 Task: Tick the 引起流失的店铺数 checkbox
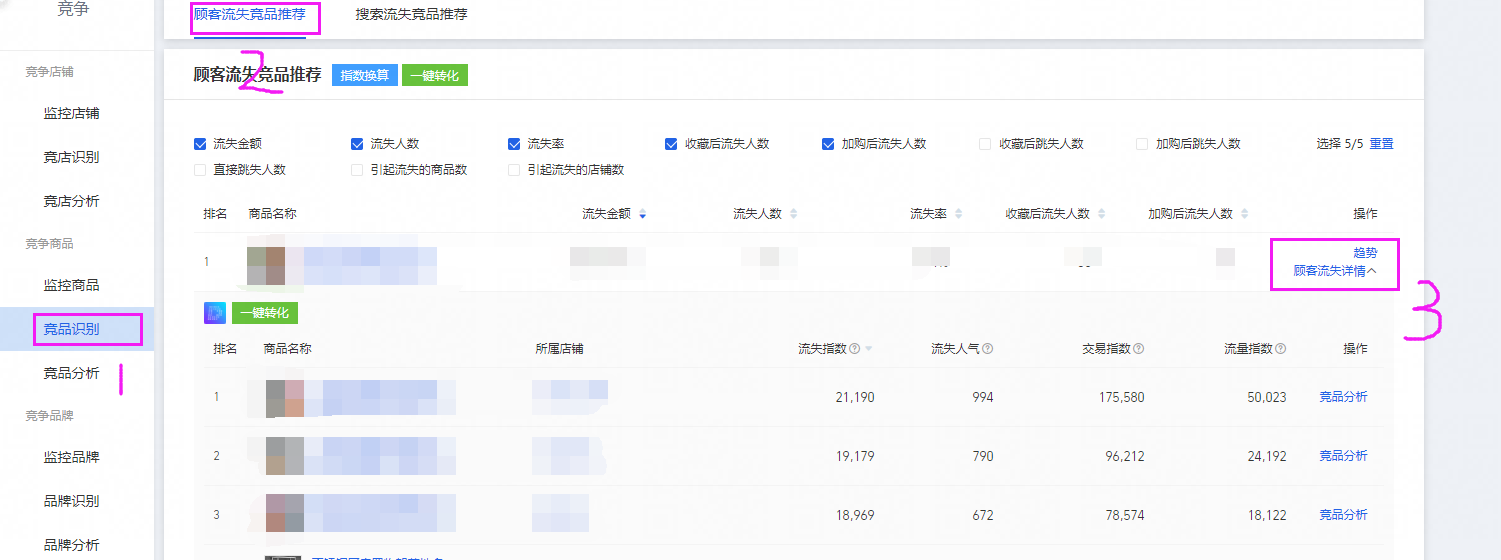tap(514, 170)
